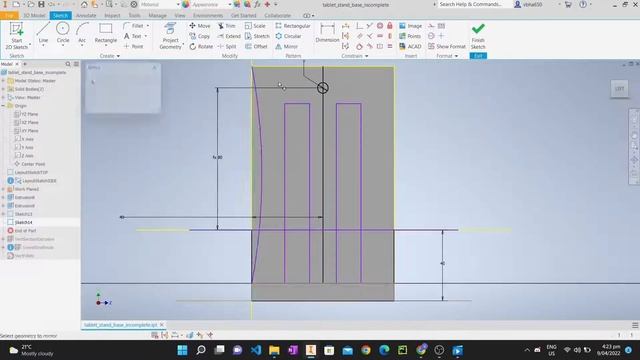
Task: Click fx parameters icon
Action: [x=257, y=4]
